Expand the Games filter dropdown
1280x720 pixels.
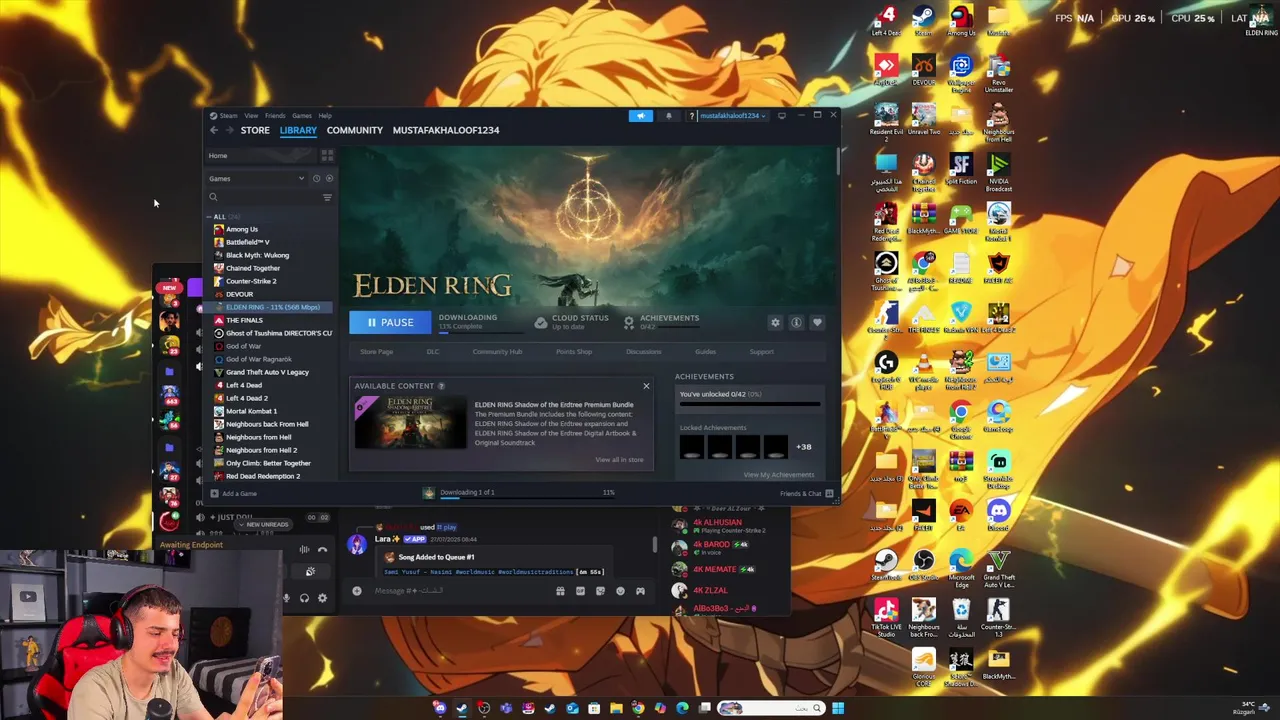click(256, 179)
